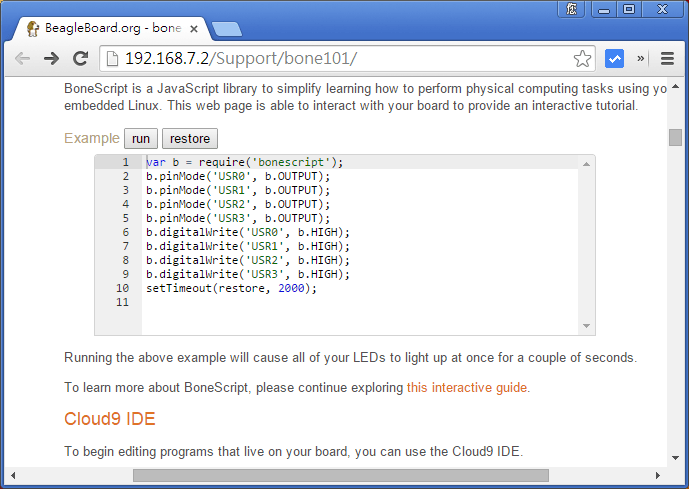Click the digitalWrite('USR1') code line
This screenshot has width=689, height=489.
click(x=248, y=246)
